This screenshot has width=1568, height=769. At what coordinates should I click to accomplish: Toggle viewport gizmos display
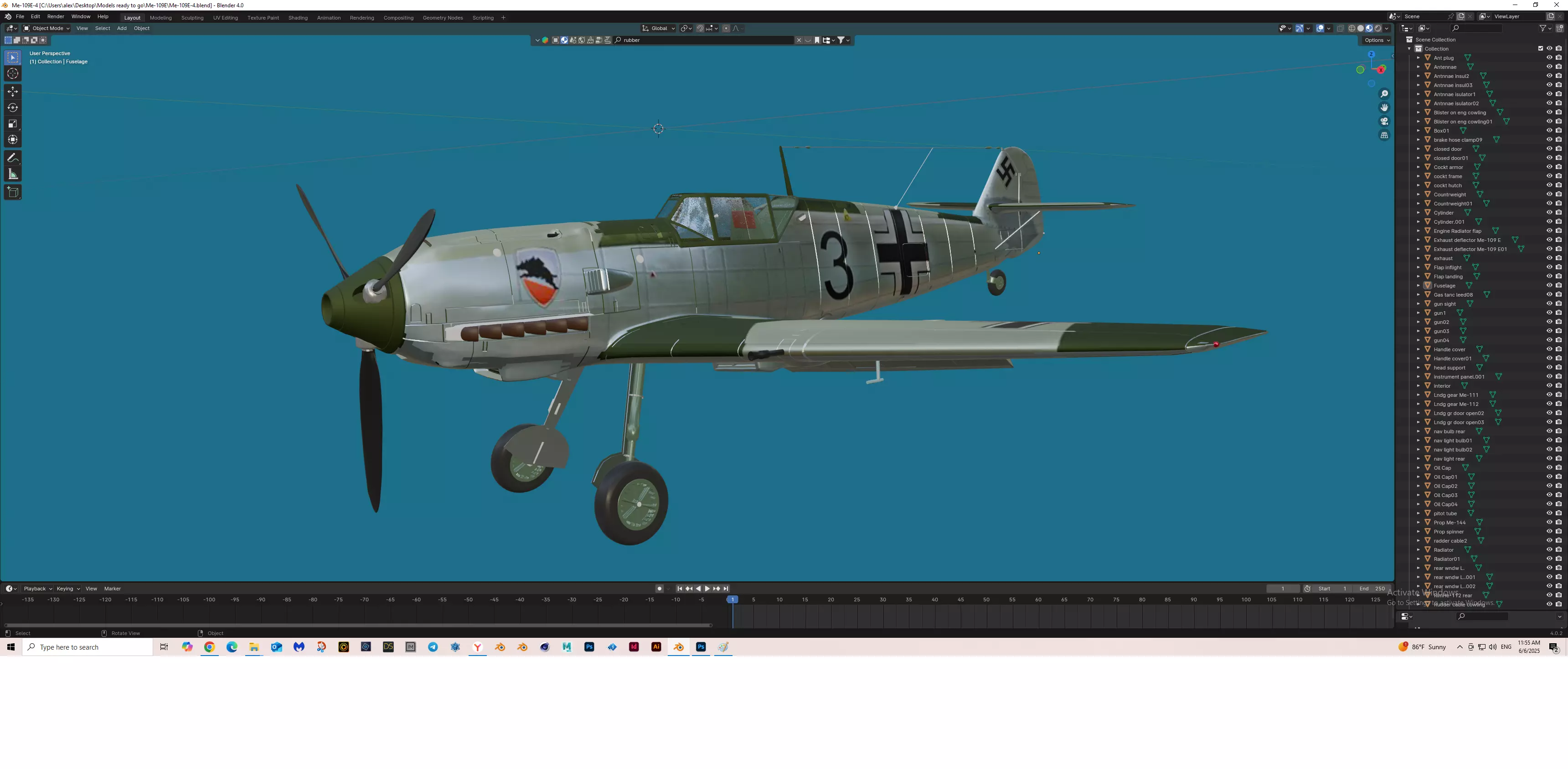pyautogui.click(x=1300, y=29)
